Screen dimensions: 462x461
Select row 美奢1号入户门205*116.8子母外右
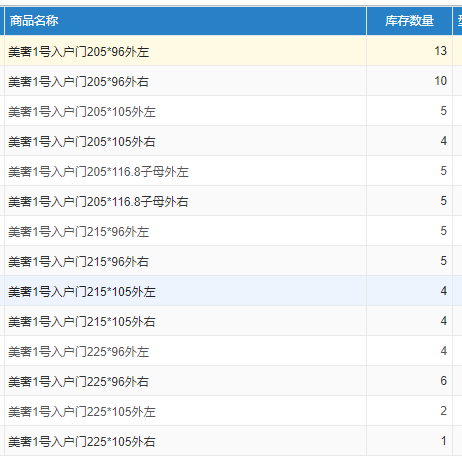[x=231, y=201]
